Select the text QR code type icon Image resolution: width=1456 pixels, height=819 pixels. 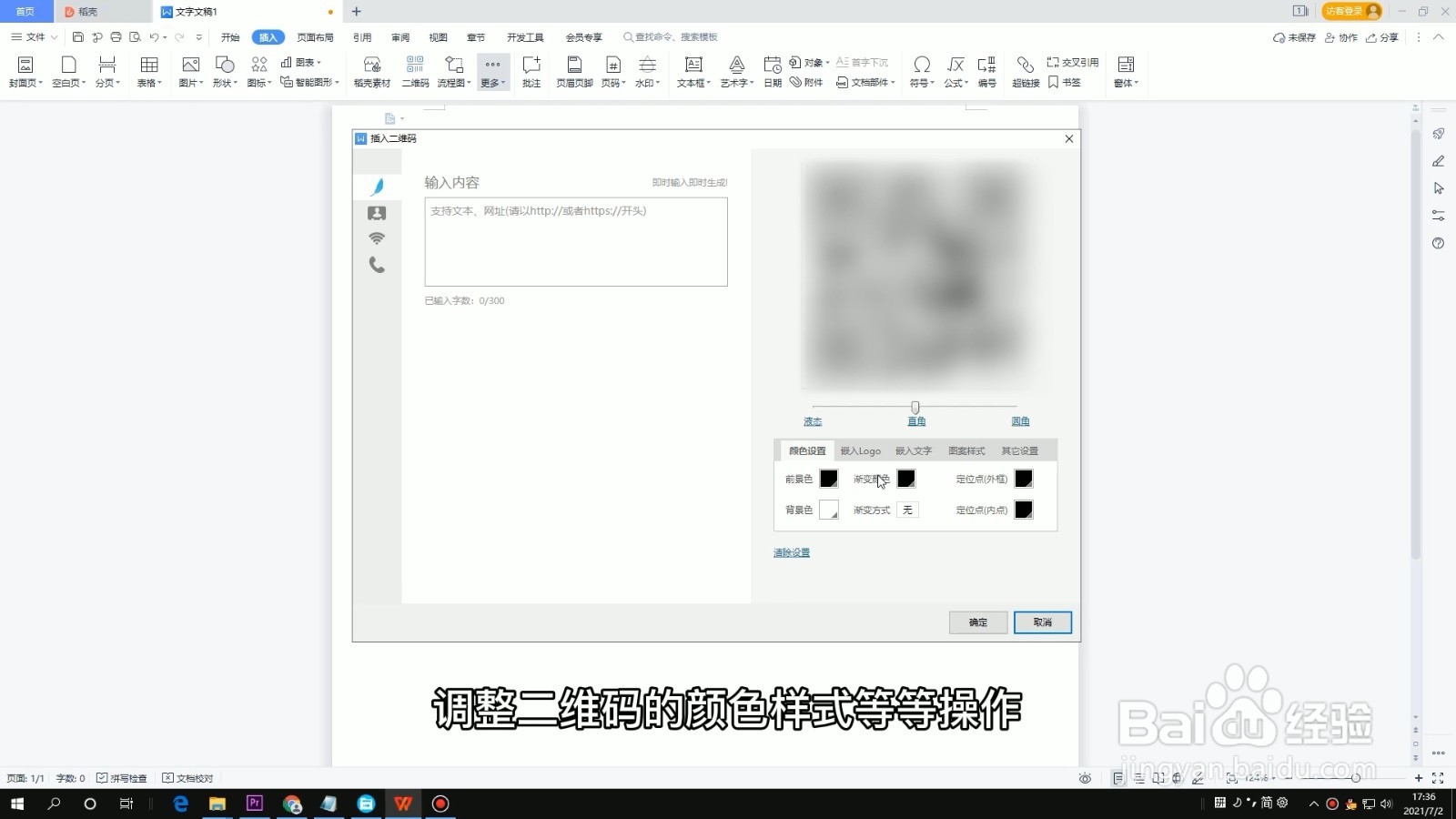coord(377,187)
